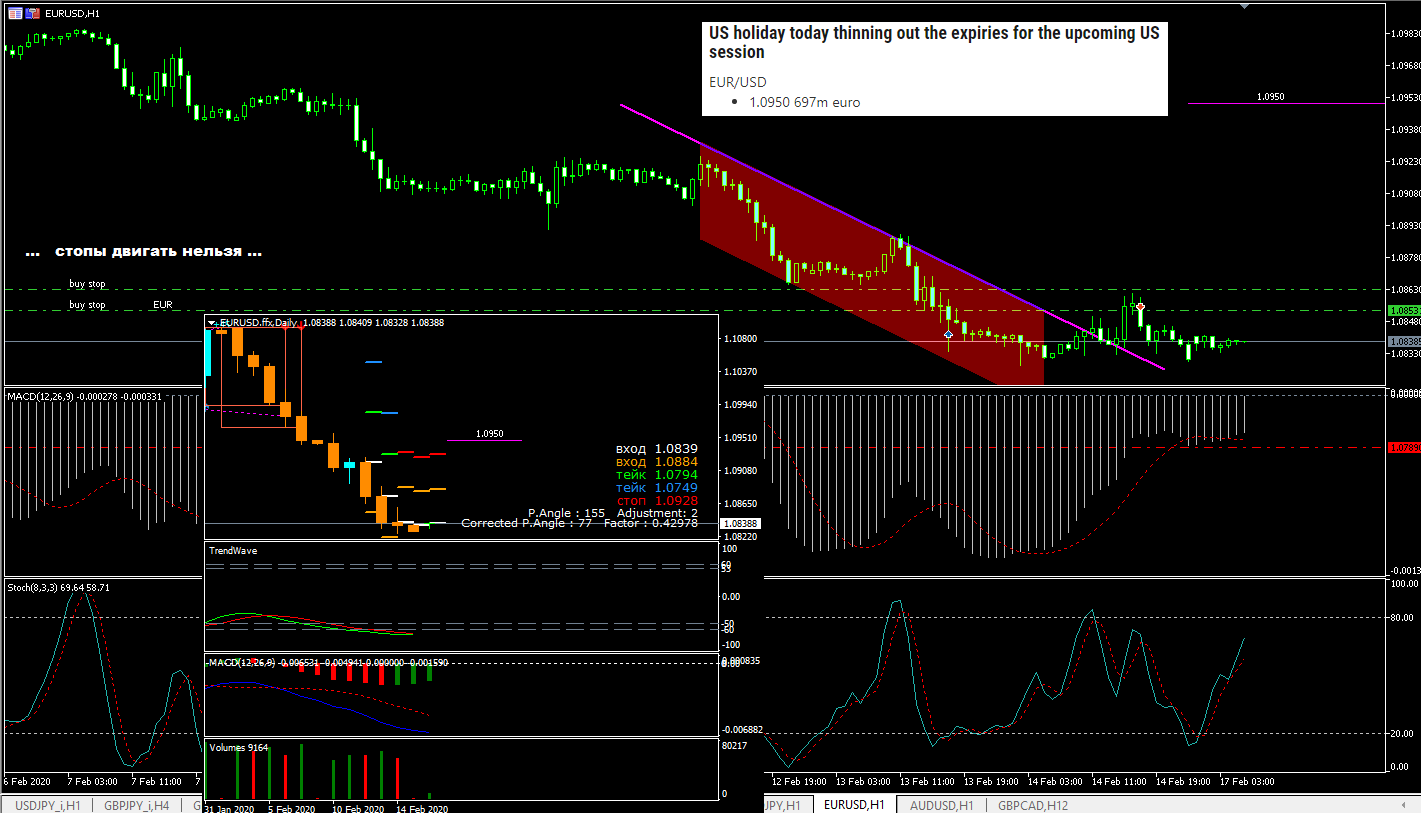This screenshot has height=813, width=1421.
Task: Click the 'вход 1.0839' white label
Action: click(x=657, y=449)
